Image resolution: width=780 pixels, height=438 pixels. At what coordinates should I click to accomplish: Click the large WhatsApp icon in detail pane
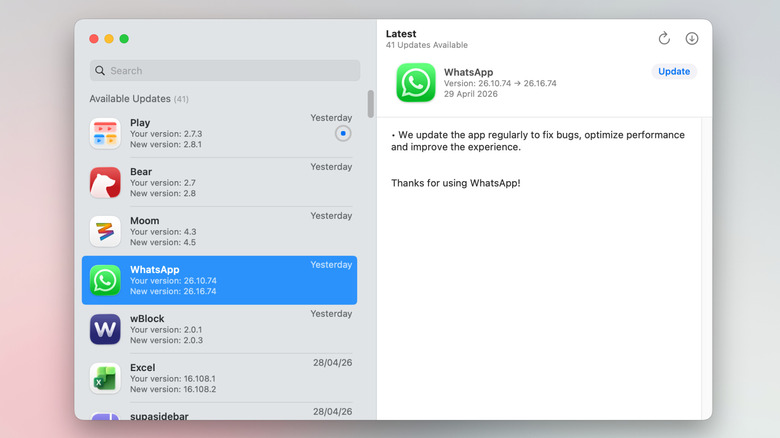coord(416,83)
